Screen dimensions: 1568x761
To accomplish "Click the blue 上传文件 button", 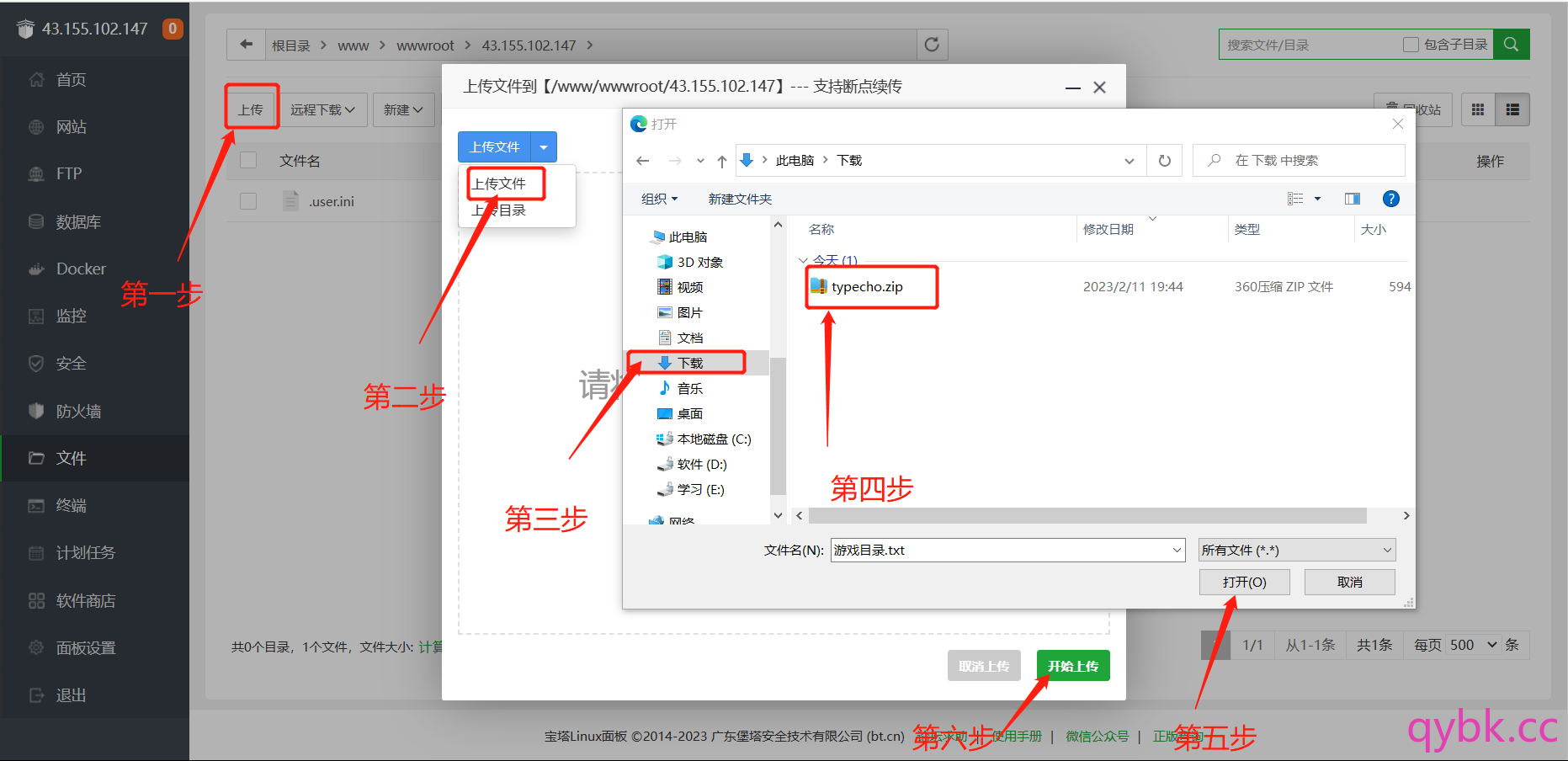I will tap(495, 147).
